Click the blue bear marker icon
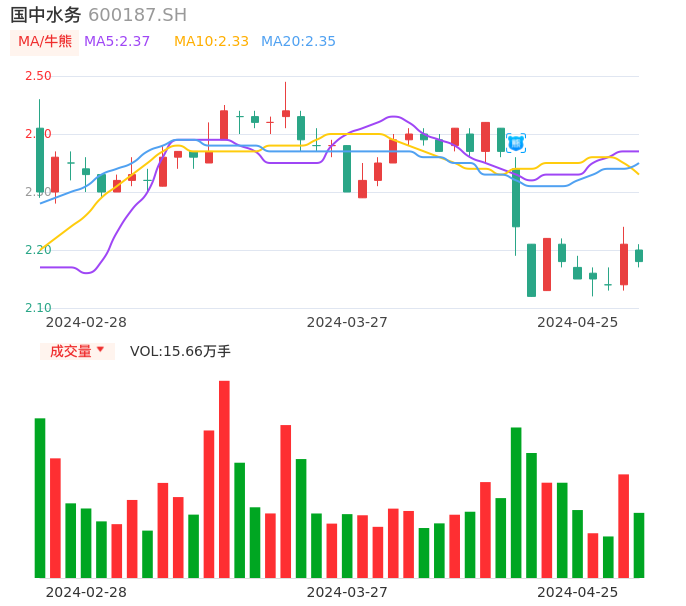 point(516,143)
